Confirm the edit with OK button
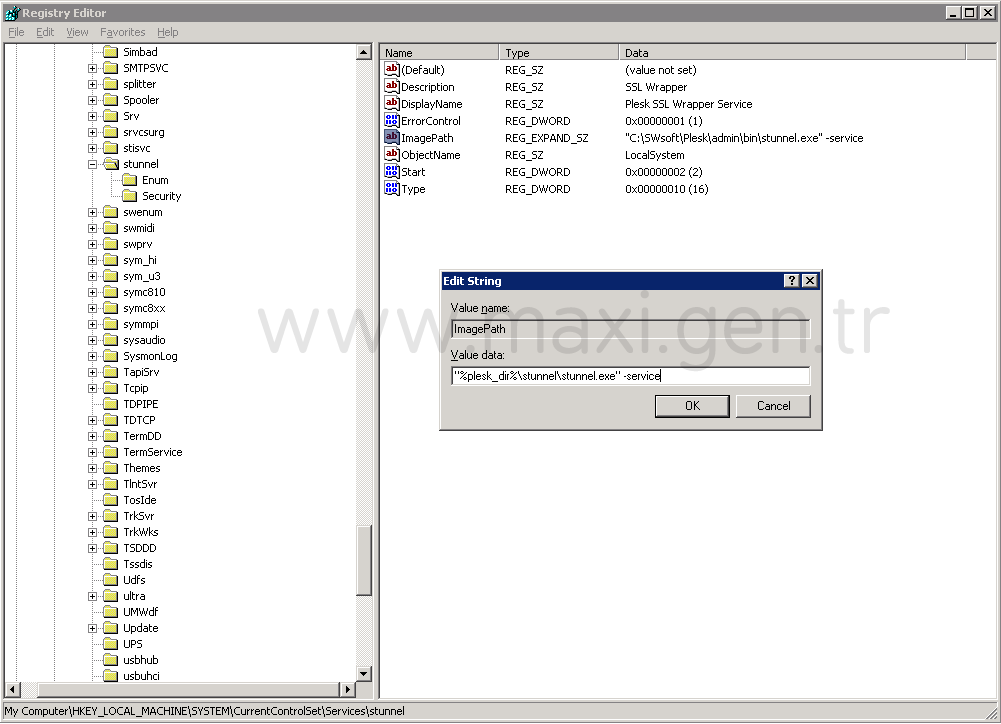Viewport: 1001px width, 724px height. 692,406
